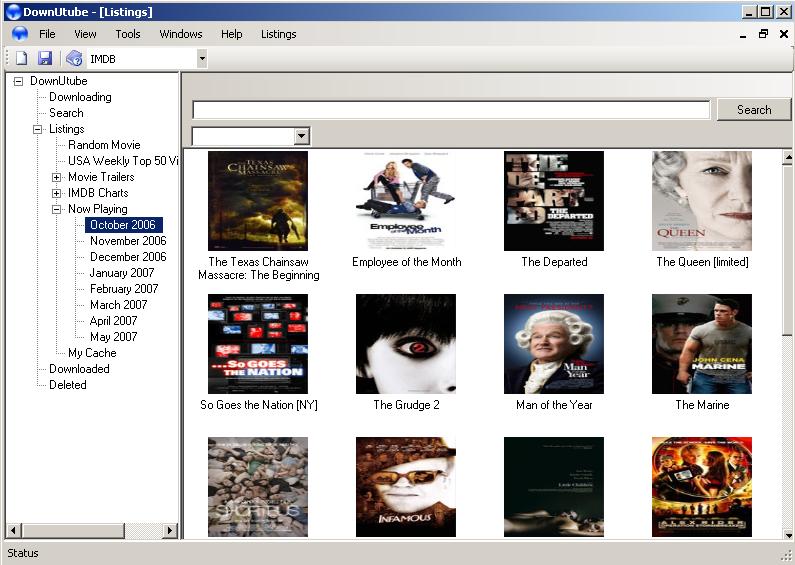
Task: Click Man of the Year poster
Action: (x=554, y=344)
